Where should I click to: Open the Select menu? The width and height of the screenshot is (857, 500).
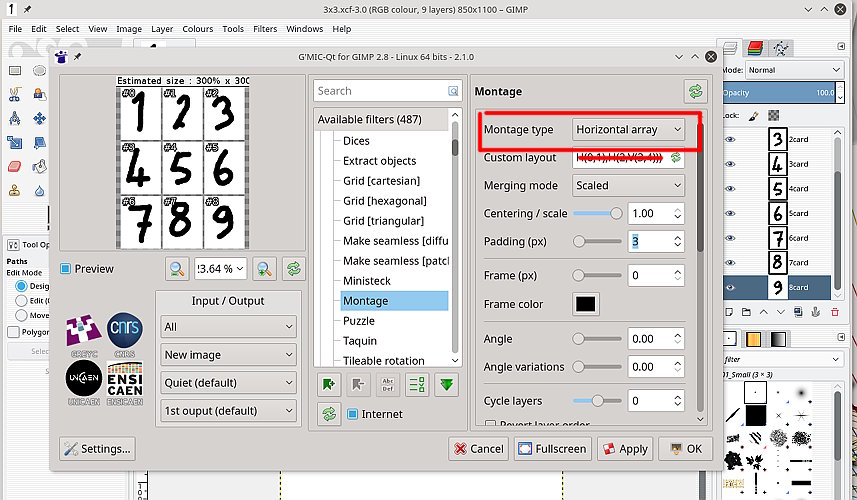click(x=67, y=29)
